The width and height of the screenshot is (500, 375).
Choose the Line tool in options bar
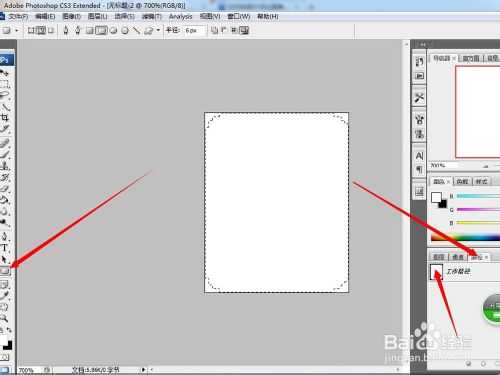point(136,31)
